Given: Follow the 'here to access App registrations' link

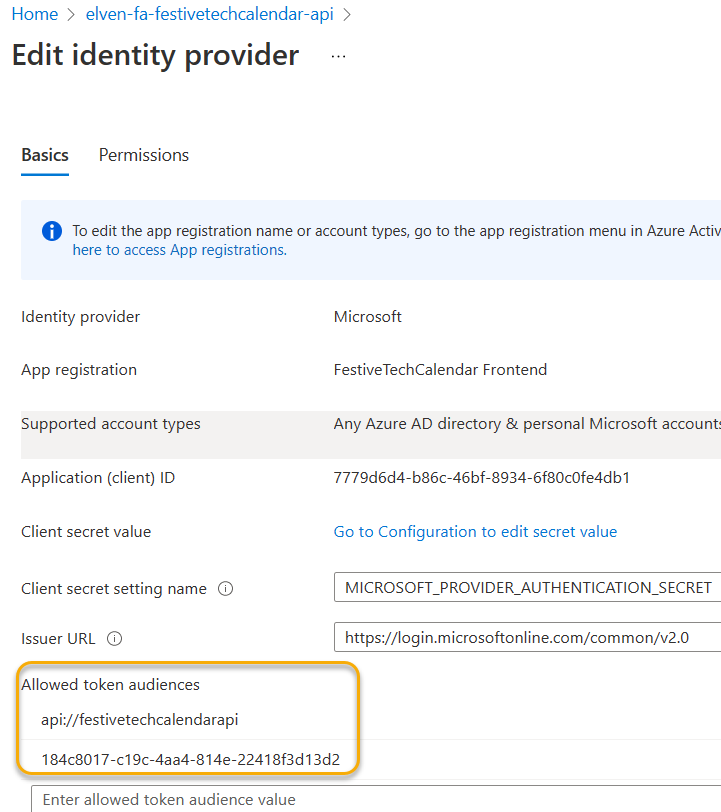Looking at the screenshot, I should (179, 250).
